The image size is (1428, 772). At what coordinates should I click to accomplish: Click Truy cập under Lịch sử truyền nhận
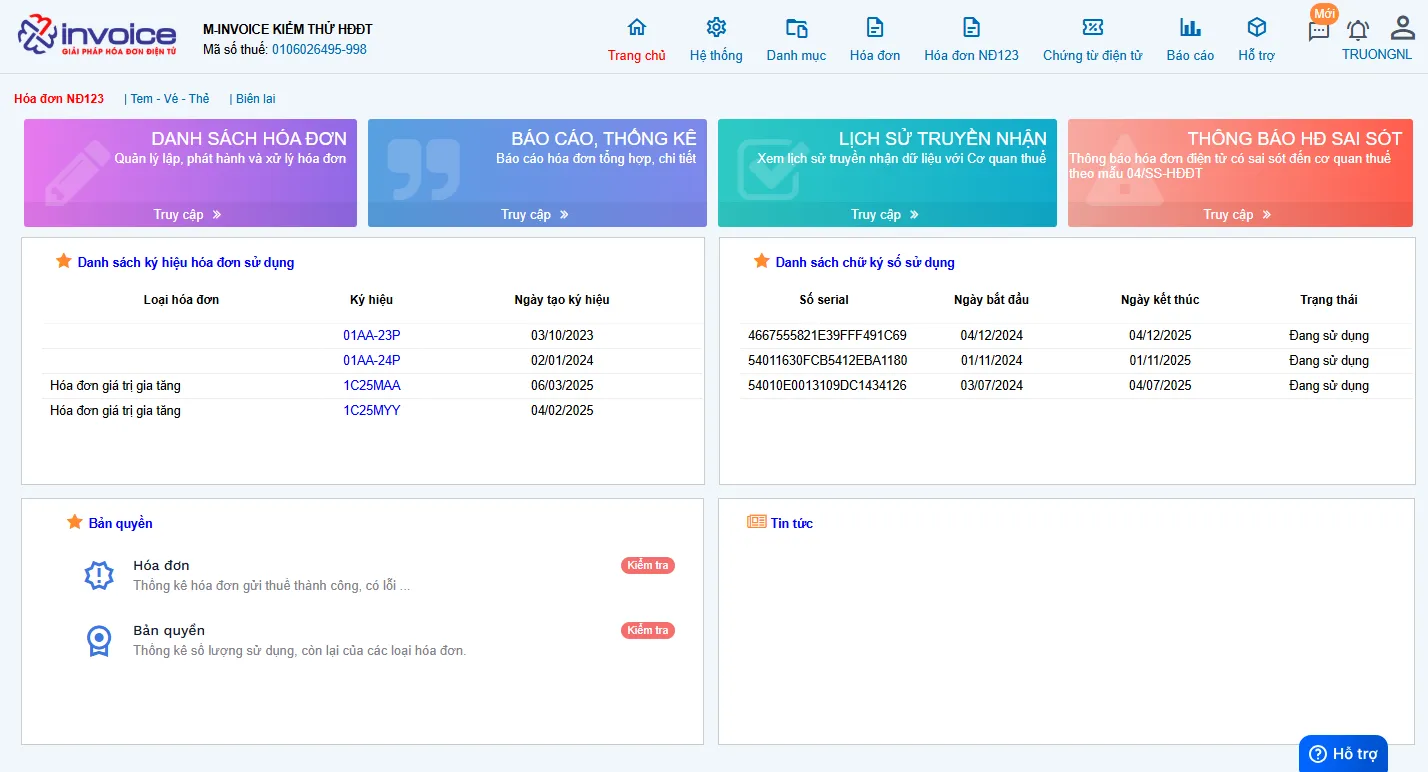tap(885, 214)
